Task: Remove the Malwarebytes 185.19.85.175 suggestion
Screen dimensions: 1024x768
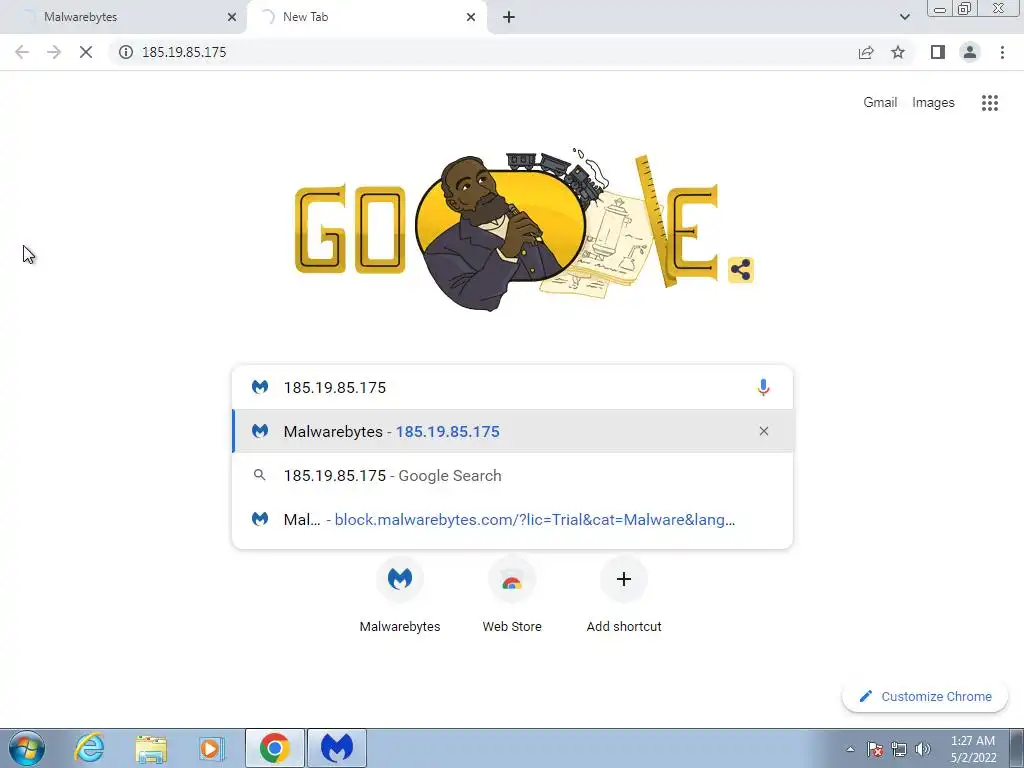Action: click(x=763, y=431)
